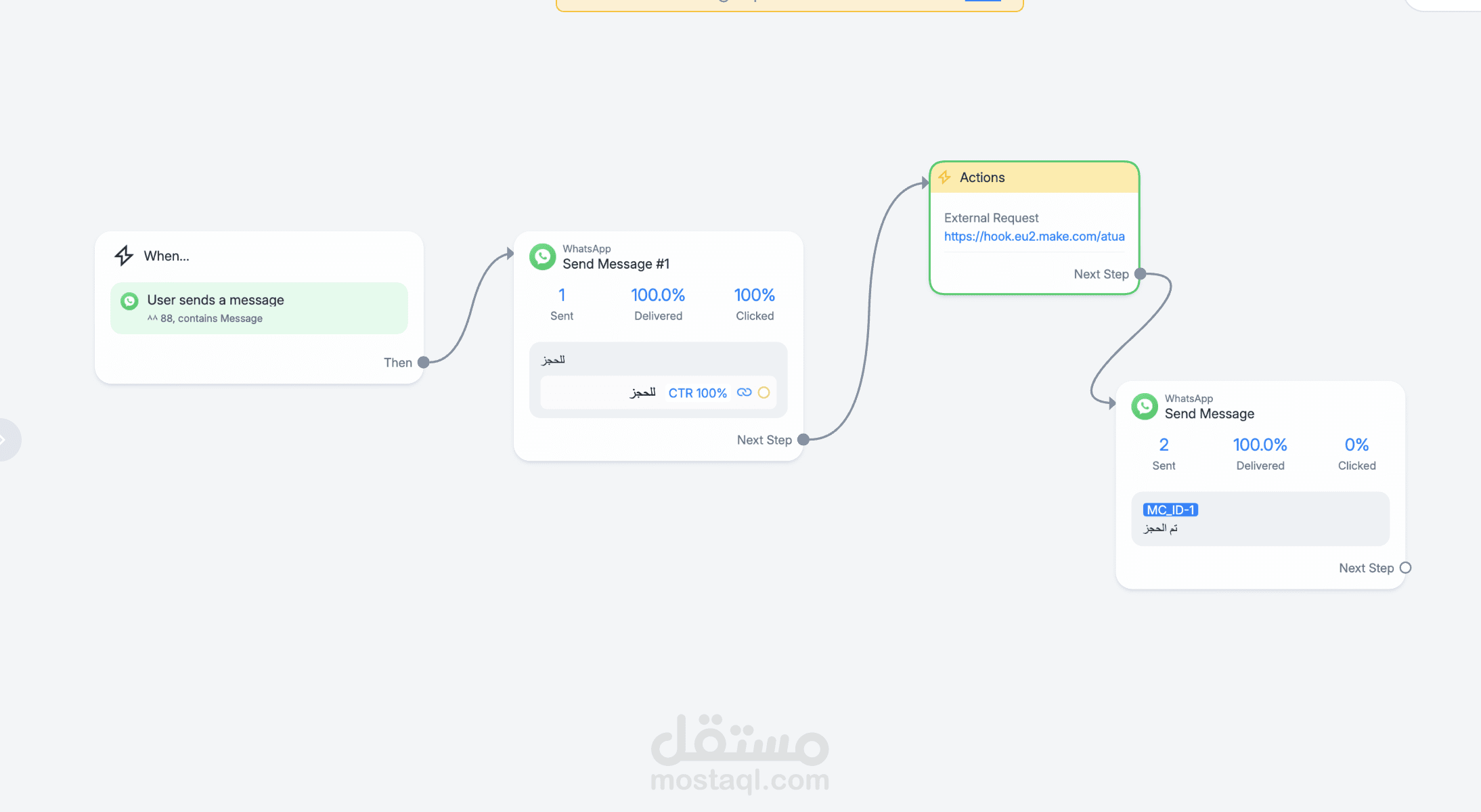Click WhatsApp icon on Send Message #1 node
This screenshot has height=812, width=1481.
tap(542, 257)
